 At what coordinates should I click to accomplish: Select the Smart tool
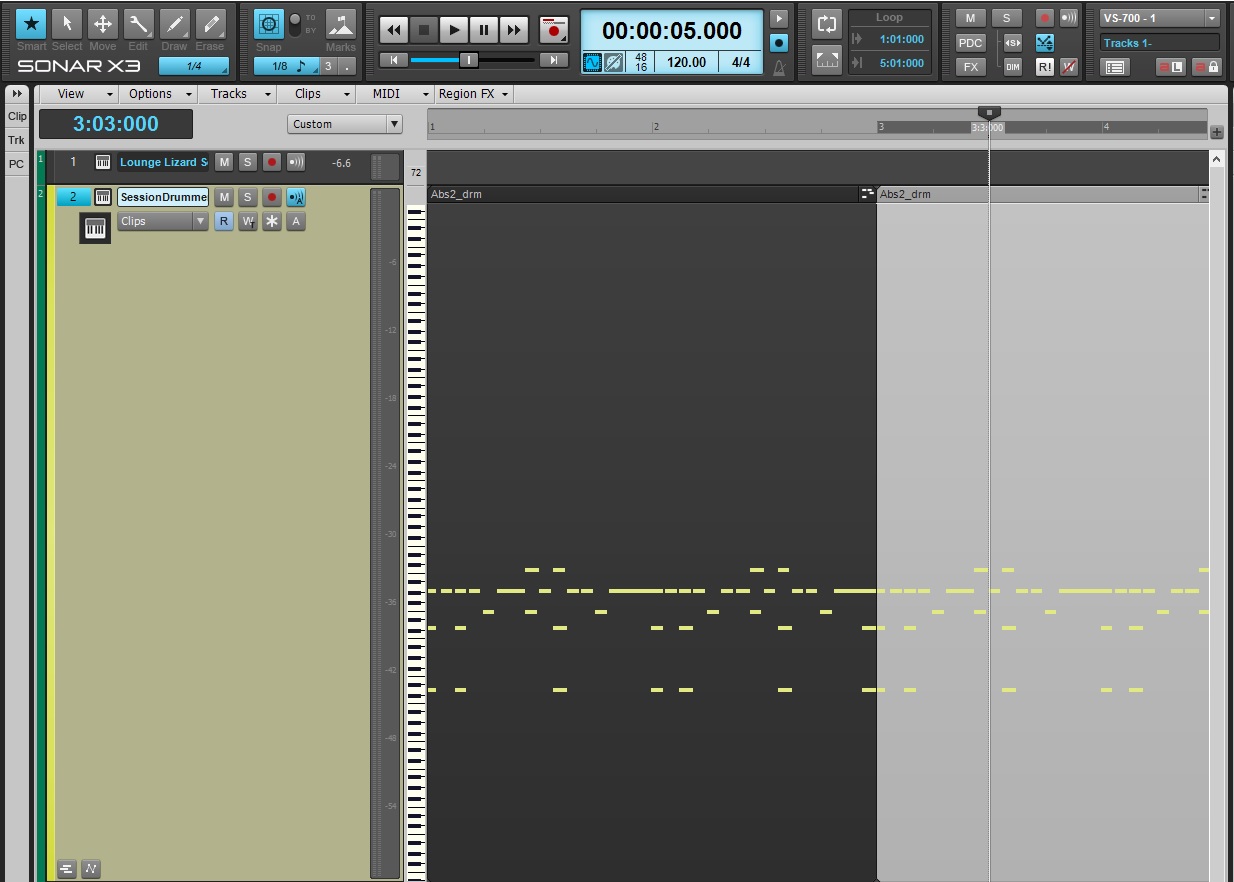(x=31, y=23)
